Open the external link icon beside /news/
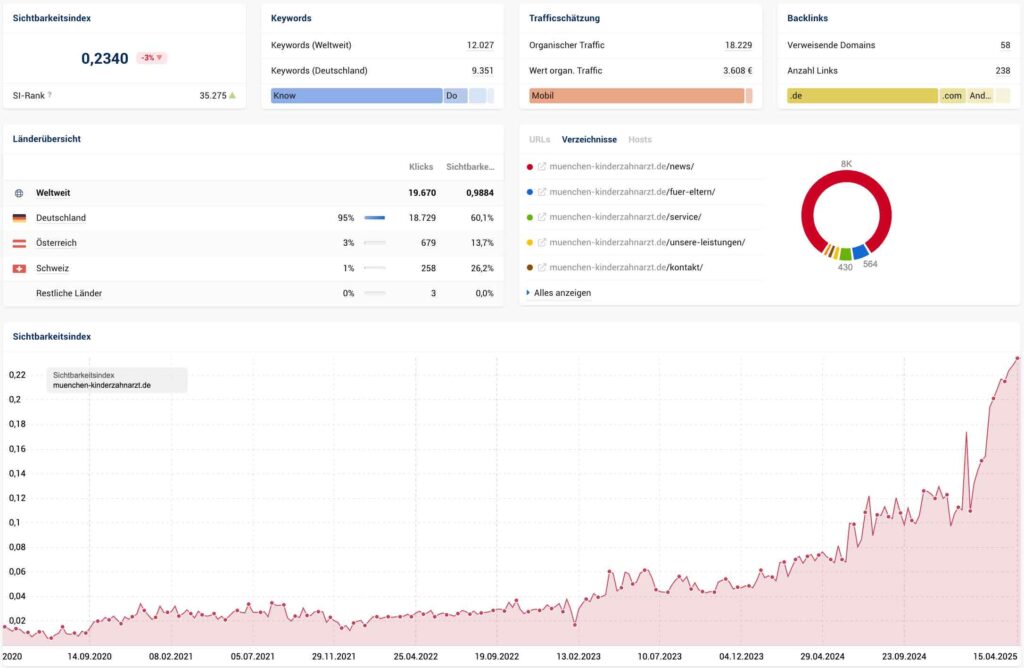Screen dimensions: 1024x668 pyautogui.click(x=543, y=166)
